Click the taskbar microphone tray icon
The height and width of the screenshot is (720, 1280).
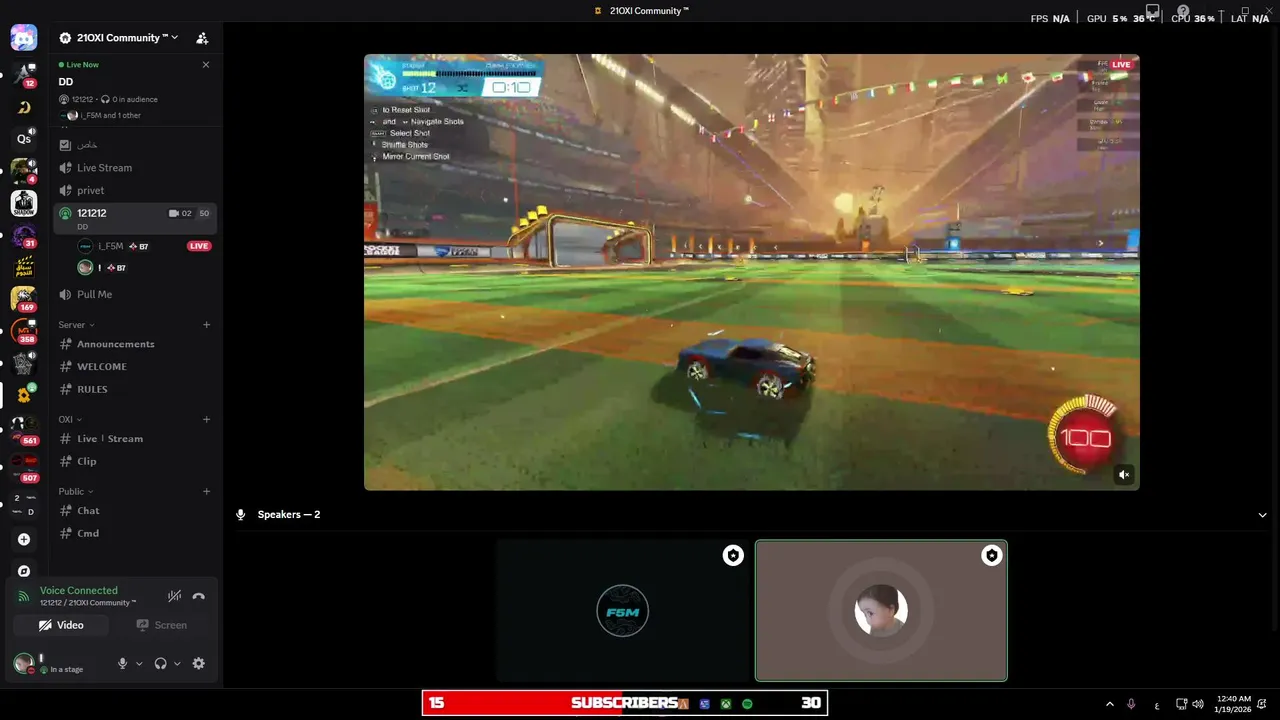pos(1131,704)
